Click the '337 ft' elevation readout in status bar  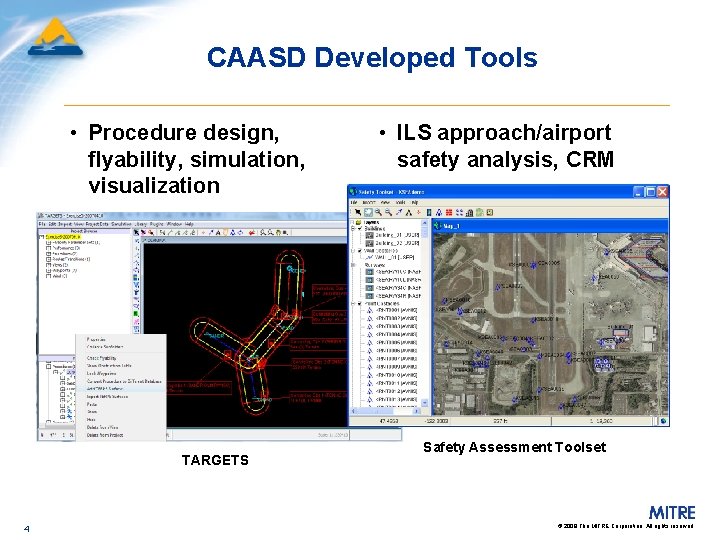point(501,421)
